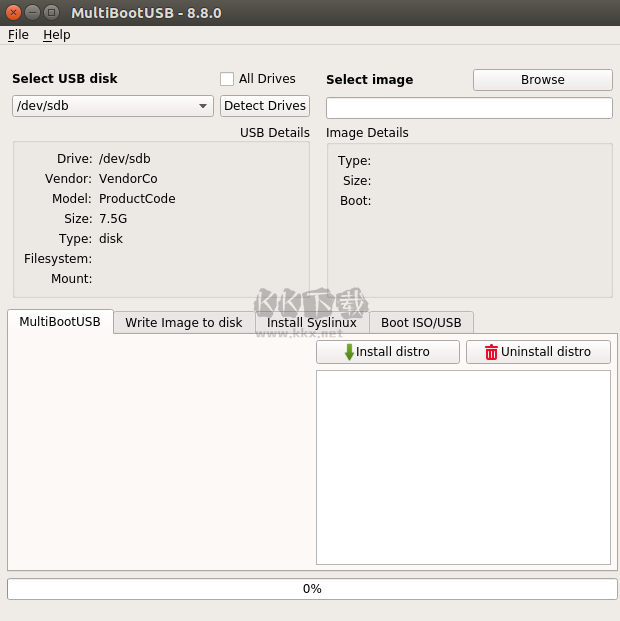
Task: Open the Help menu
Action: 56,35
